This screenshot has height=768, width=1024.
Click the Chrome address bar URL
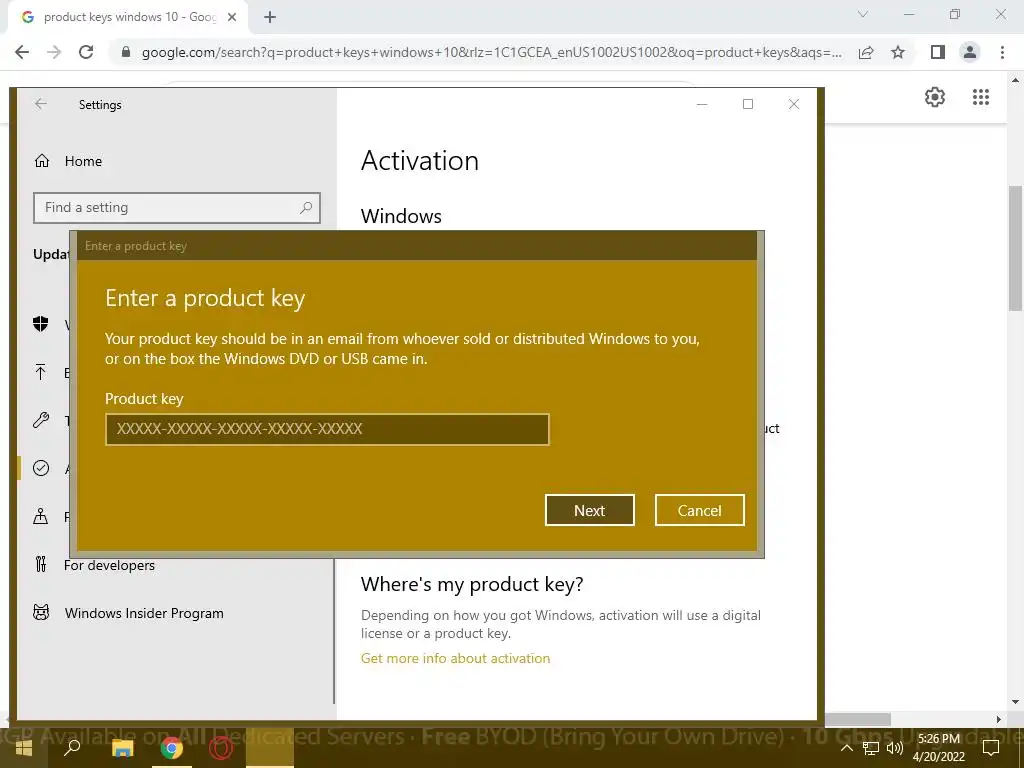(491, 52)
